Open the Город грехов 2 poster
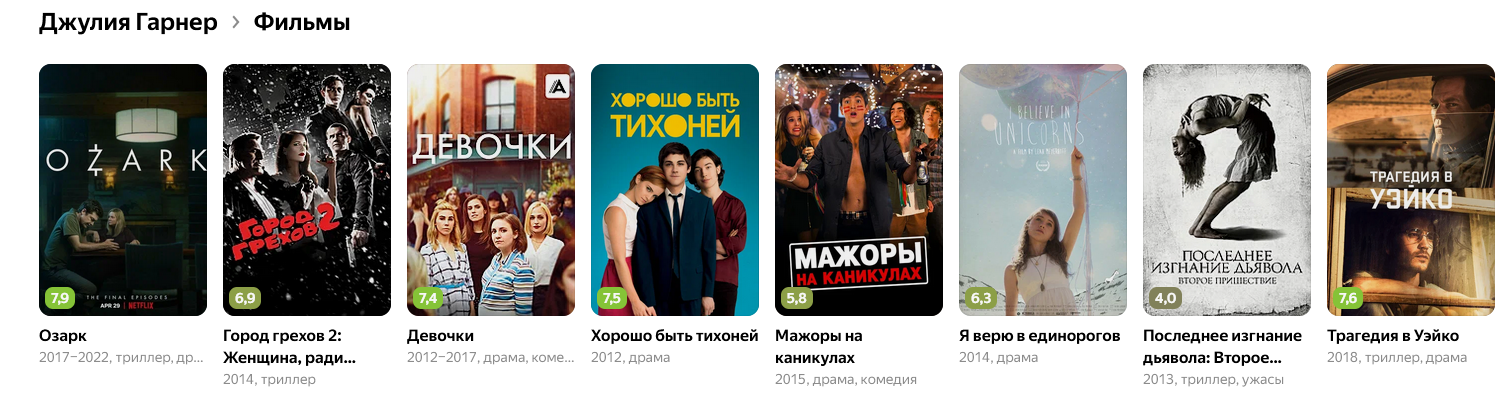The width and height of the screenshot is (1507, 411). [x=307, y=190]
